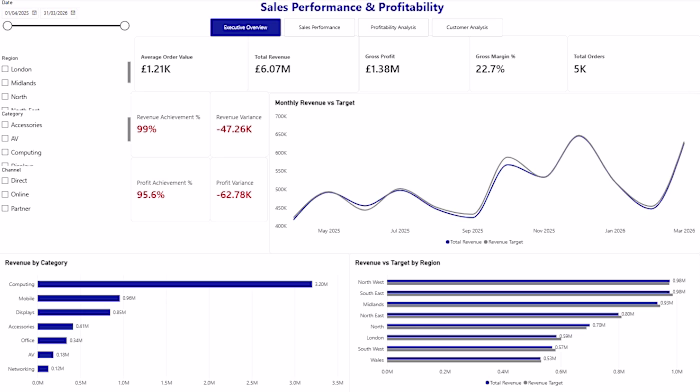The width and height of the screenshot is (700, 392).
Task: Click the 0.18M value label for AV
Action: point(62,354)
